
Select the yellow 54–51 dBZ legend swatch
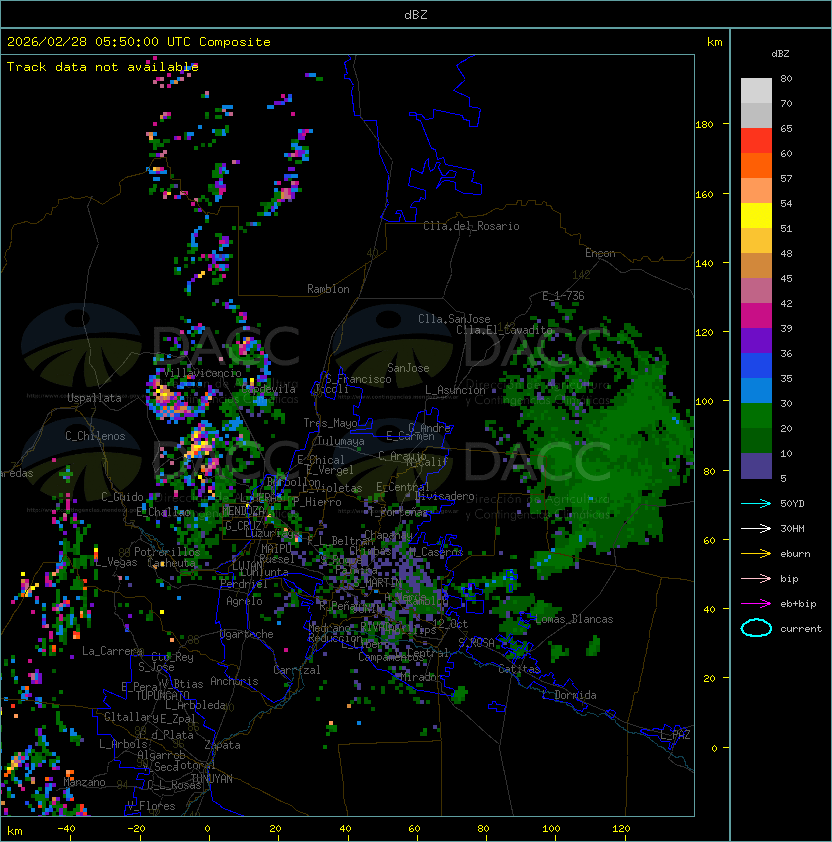756,216
